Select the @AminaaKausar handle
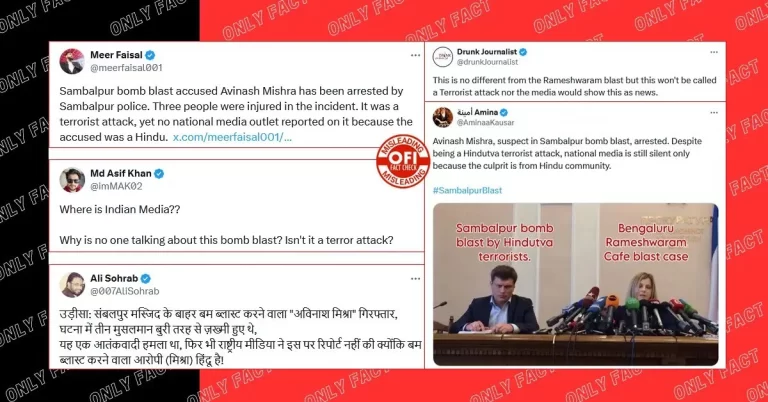Screen dimensions: 768x402 coord(485,123)
